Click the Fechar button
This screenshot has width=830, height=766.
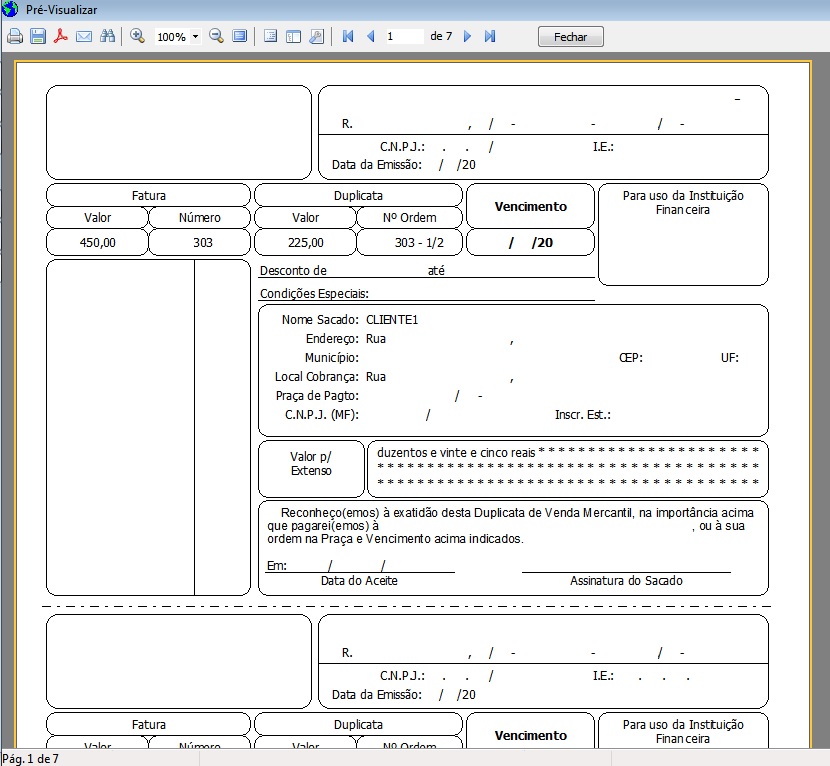click(x=571, y=37)
